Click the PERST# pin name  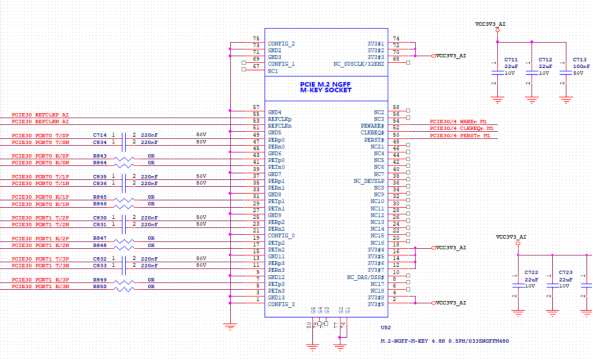pyautogui.click(x=374, y=140)
